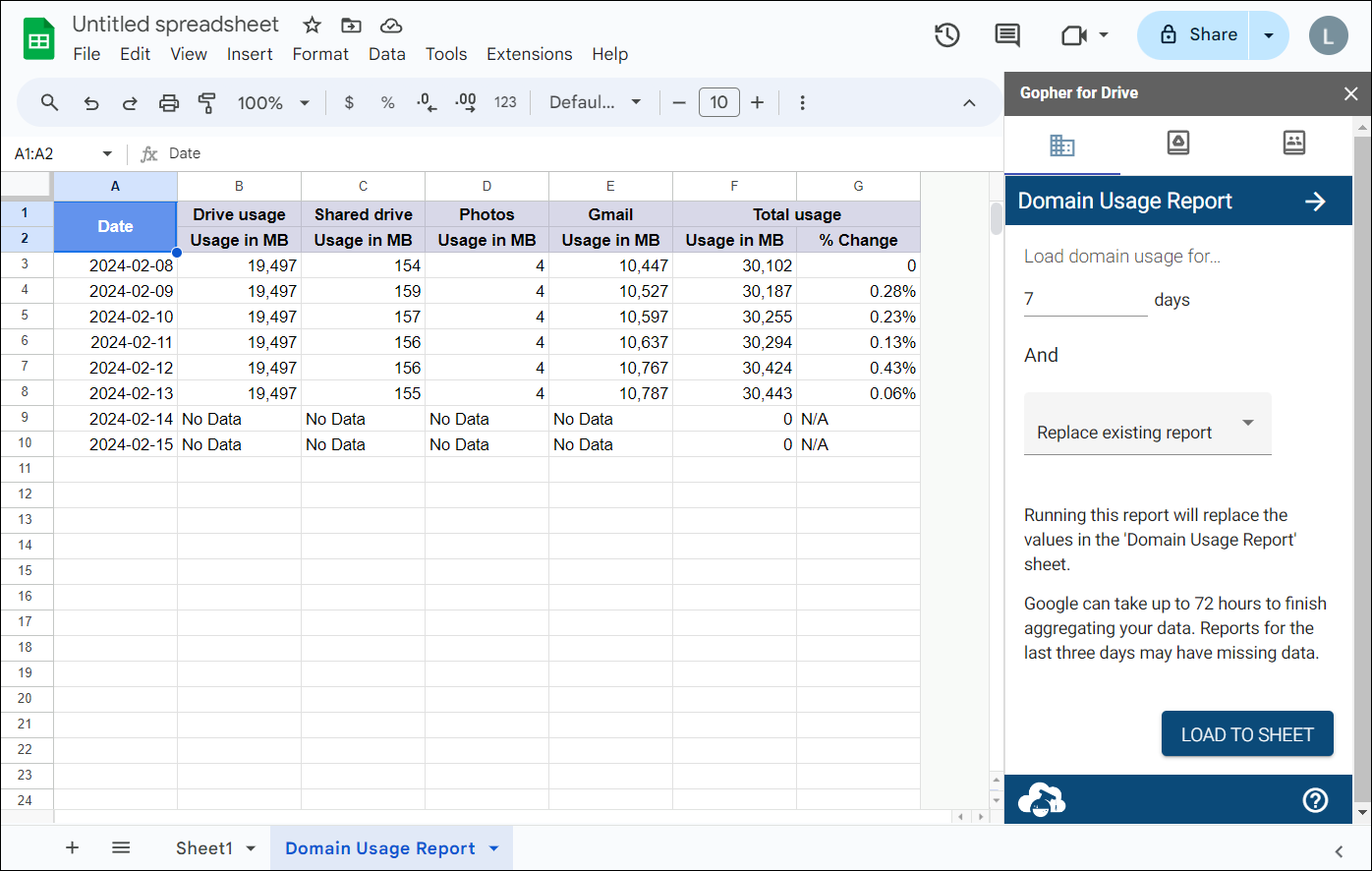Format as currency
Viewport: 1372px width, 871px height.
pyautogui.click(x=349, y=102)
